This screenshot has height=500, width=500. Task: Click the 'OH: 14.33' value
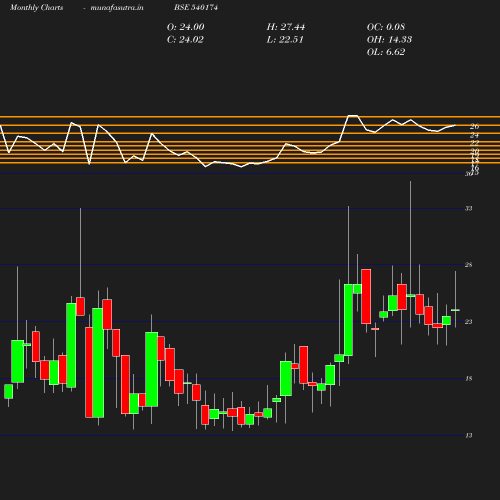[x=389, y=40]
